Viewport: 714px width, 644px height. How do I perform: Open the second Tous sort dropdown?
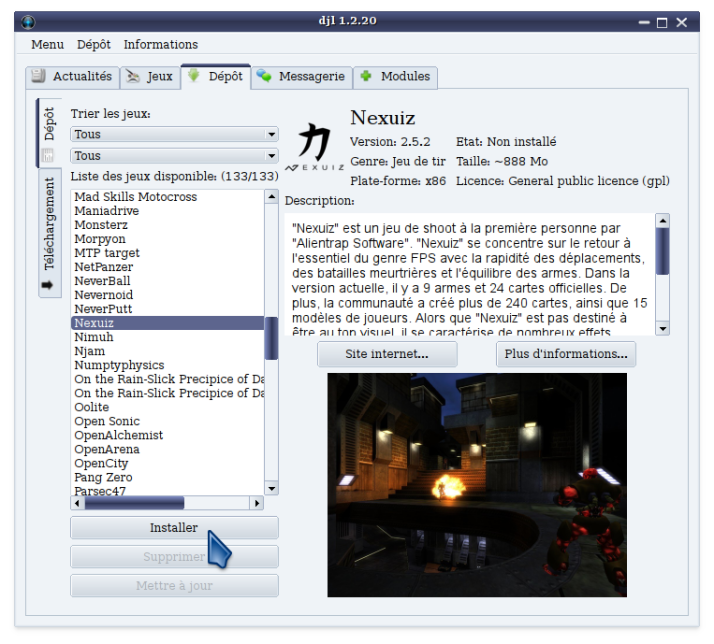pyautogui.click(x=174, y=156)
